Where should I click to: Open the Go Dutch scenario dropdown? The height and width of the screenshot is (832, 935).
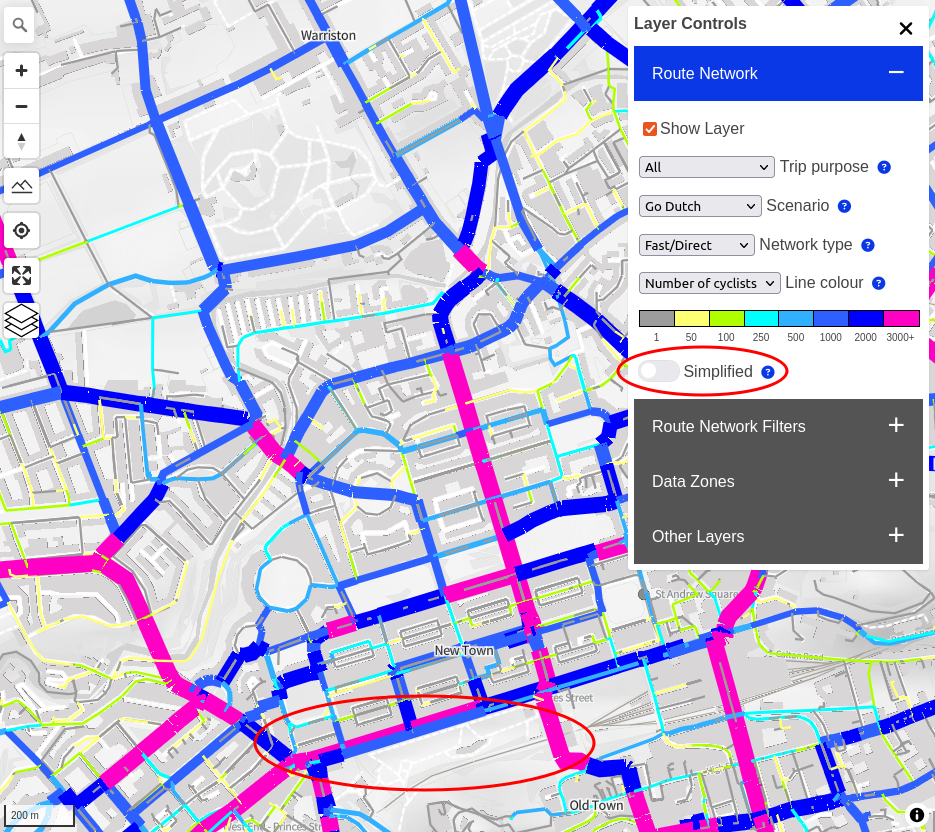coord(699,206)
